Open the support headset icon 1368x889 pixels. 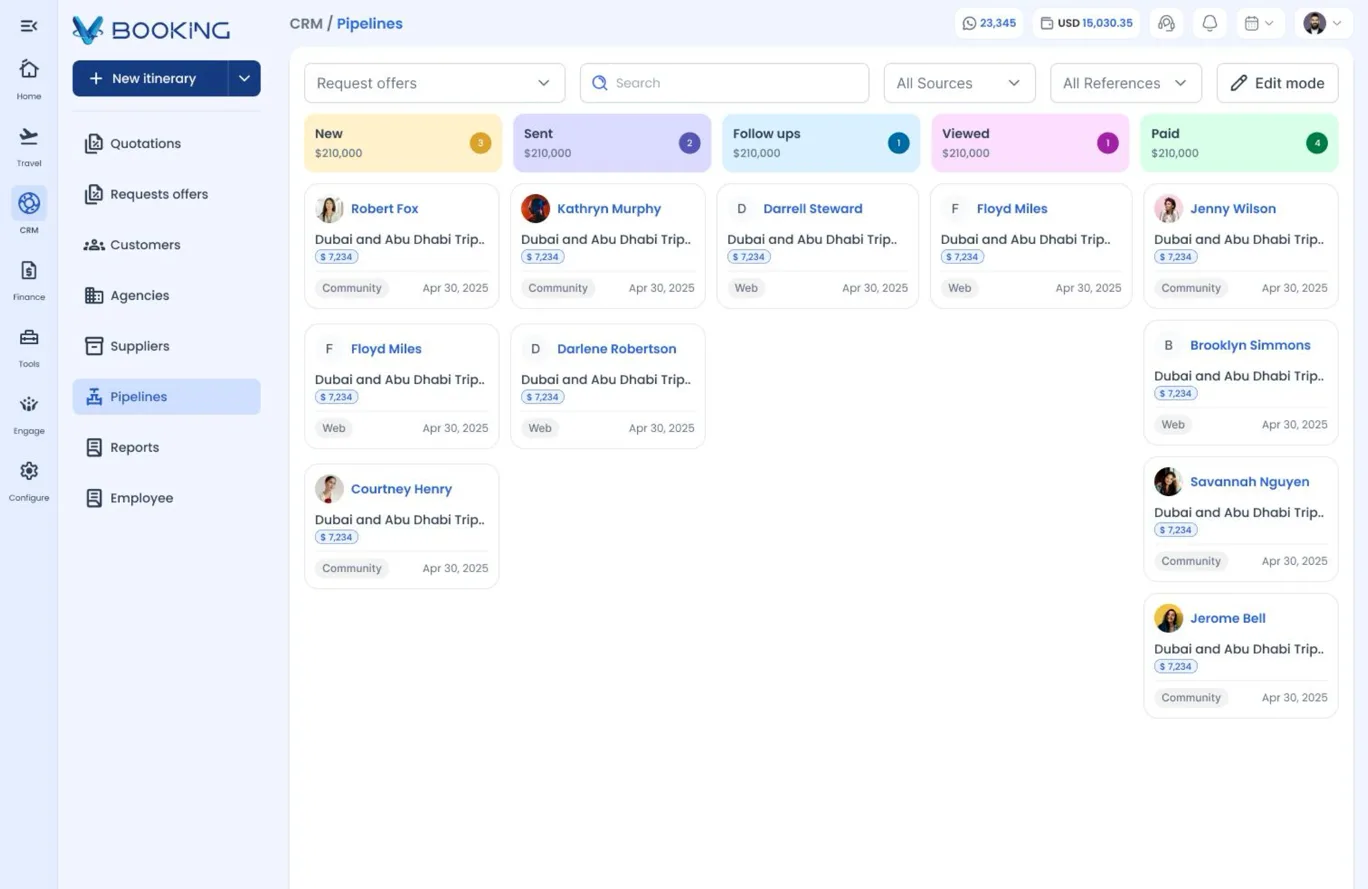[x=1166, y=23]
